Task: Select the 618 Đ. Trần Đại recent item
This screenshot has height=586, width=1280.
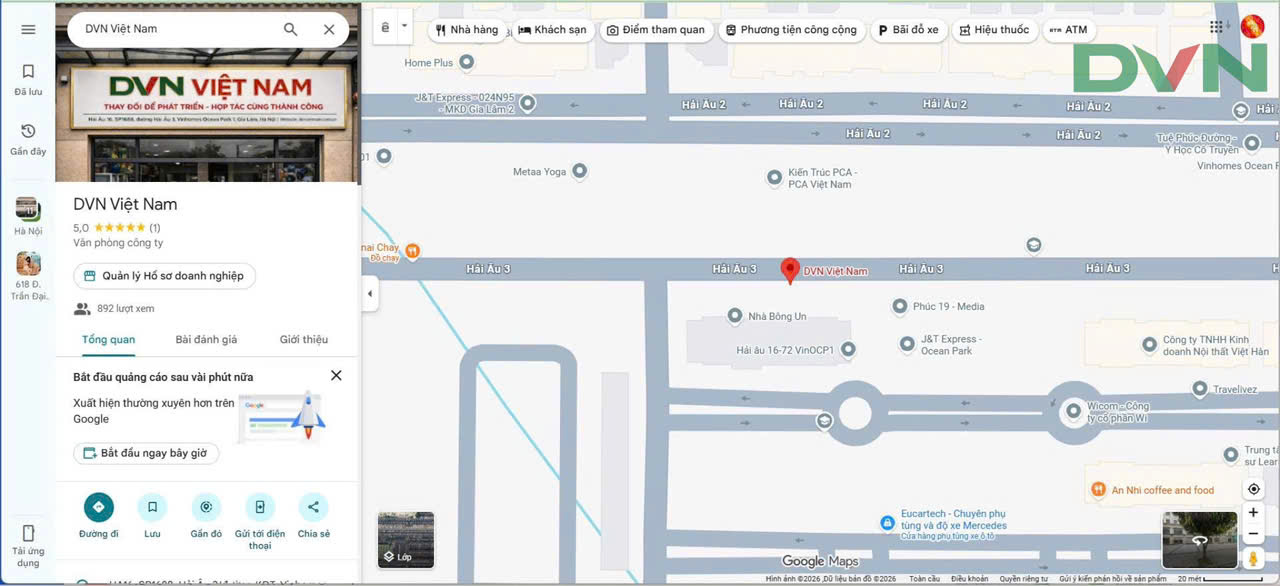Action: [x=28, y=276]
